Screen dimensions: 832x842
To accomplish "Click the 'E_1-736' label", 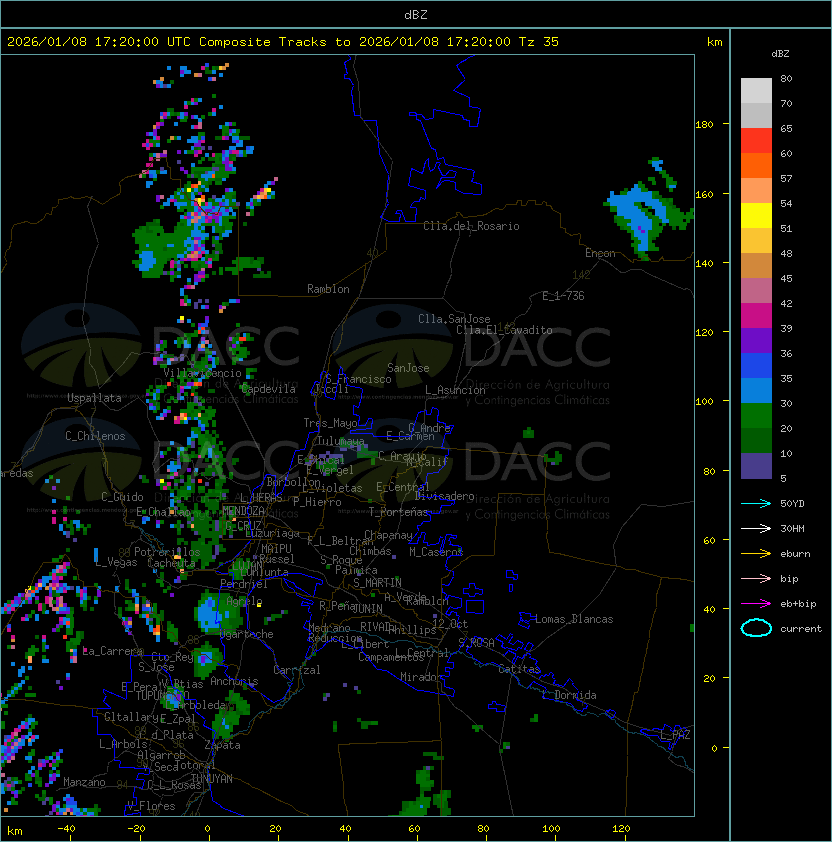I will (x=563, y=296).
